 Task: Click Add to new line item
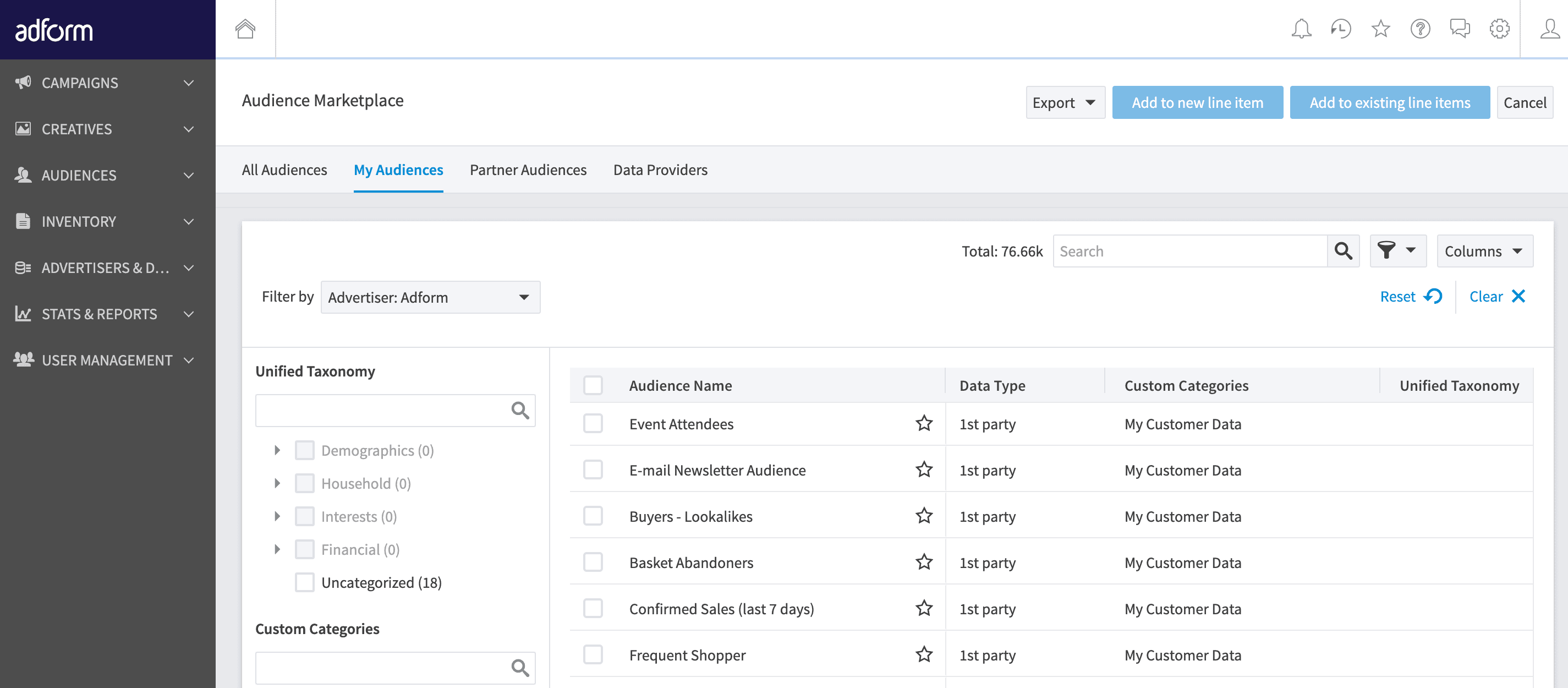coord(1197,102)
